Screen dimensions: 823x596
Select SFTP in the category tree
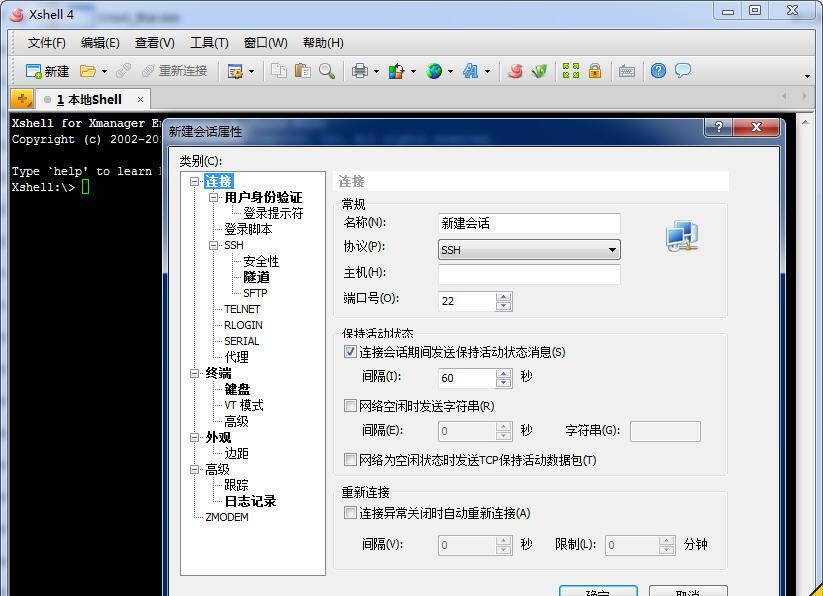(x=255, y=293)
